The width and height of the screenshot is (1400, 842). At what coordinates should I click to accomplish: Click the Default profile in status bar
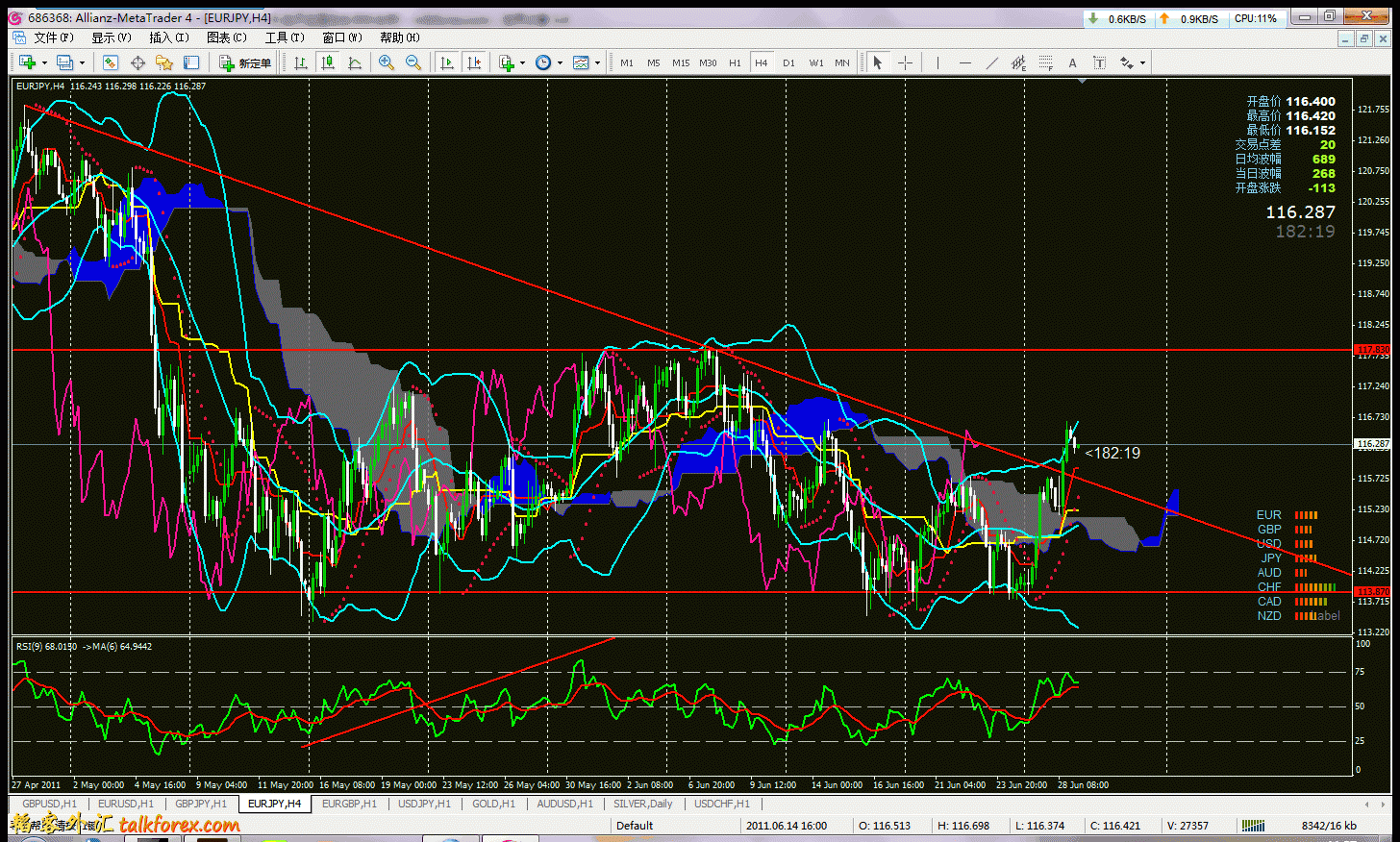click(635, 826)
